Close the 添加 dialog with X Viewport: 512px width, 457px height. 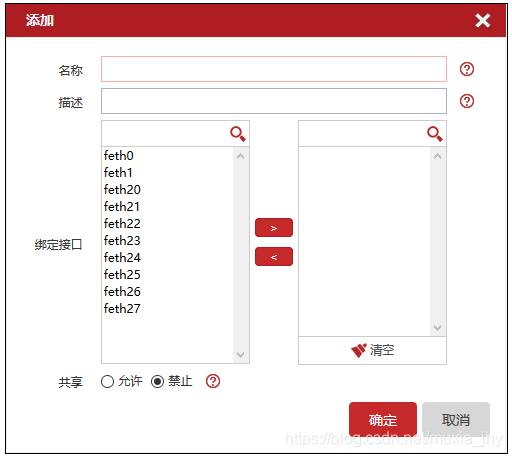coord(482,20)
